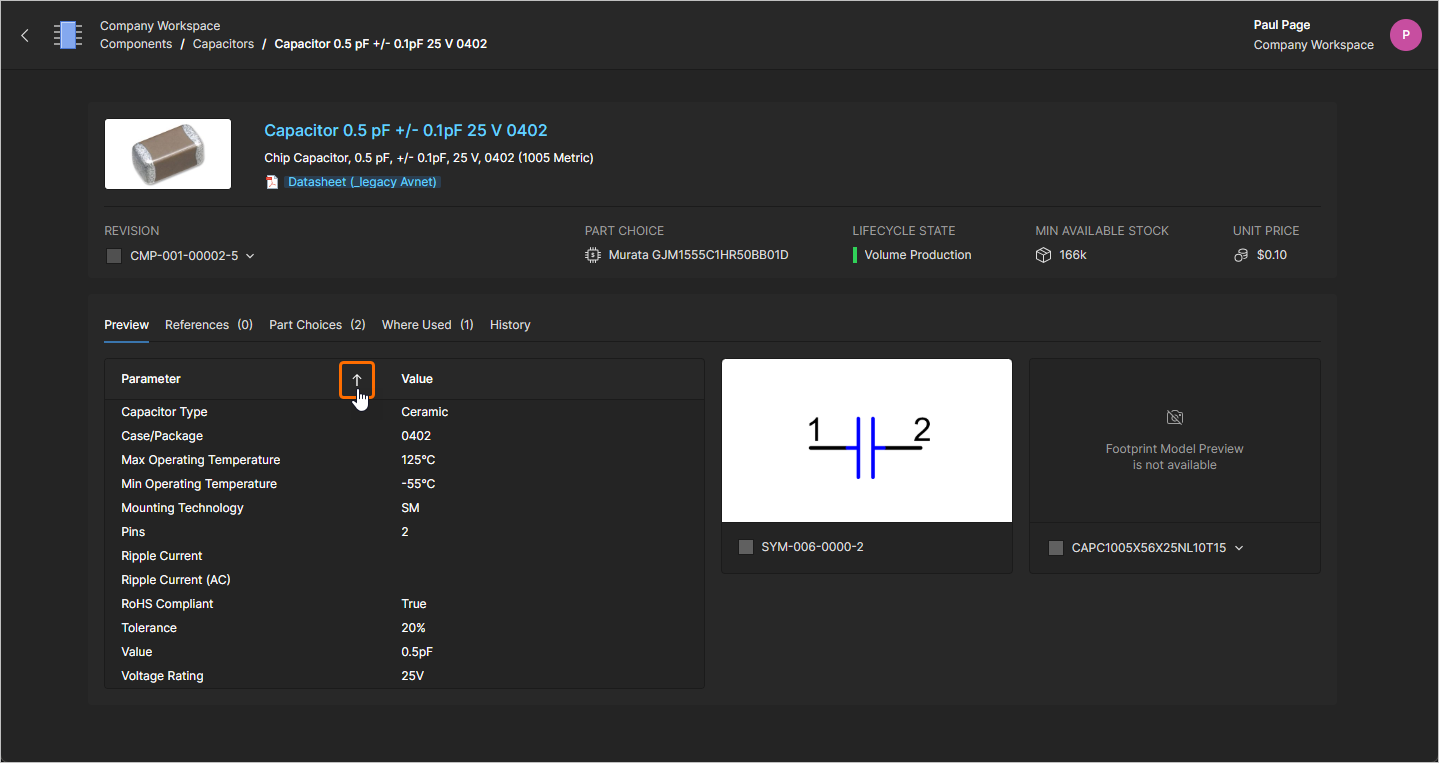
Task: Click the capacitor product thumbnail image
Action: tap(168, 154)
